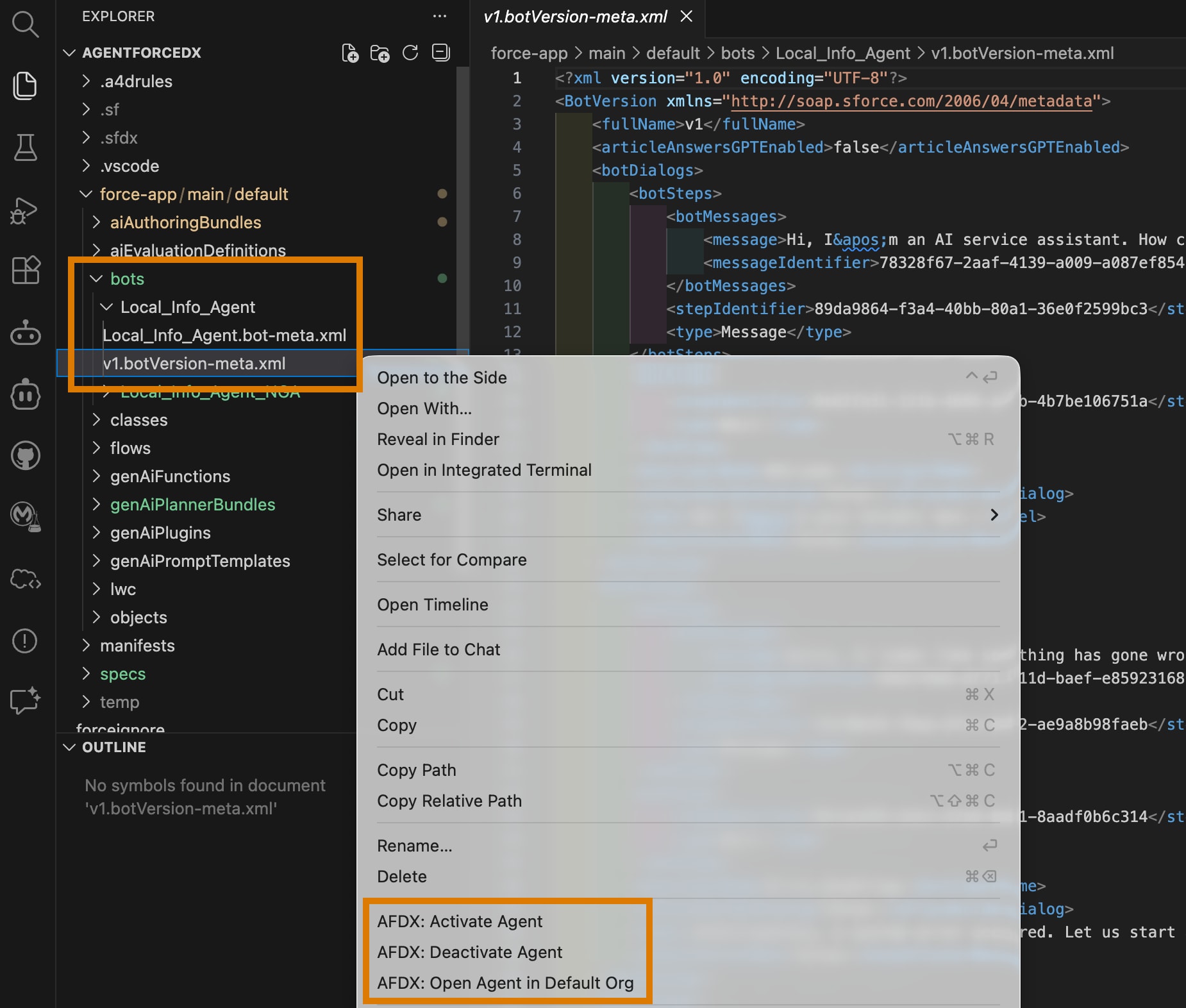This screenshot has height=1008, width=1186.
Task: Switch to the Explorer view
Action: pos(26,85)
